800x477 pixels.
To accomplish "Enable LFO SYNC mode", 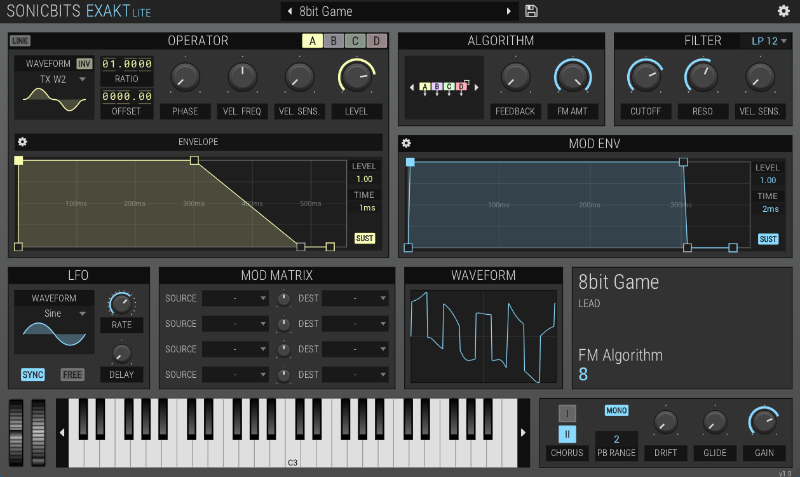I will (33, 374).
